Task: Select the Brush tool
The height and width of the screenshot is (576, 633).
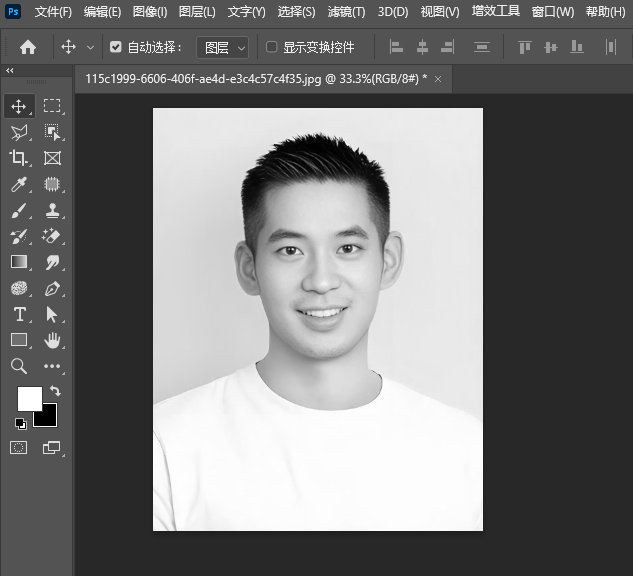Action: [x=19, y=210]
